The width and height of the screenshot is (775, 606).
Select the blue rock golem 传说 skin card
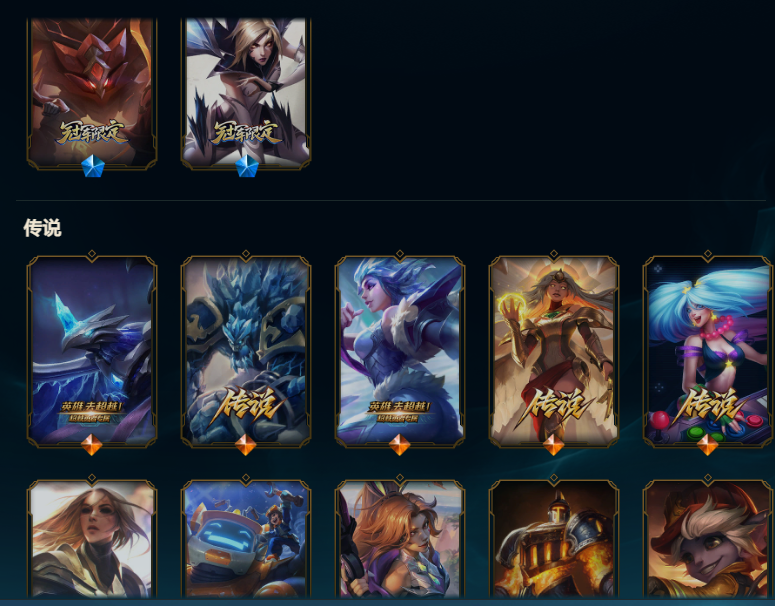point(246,351)
